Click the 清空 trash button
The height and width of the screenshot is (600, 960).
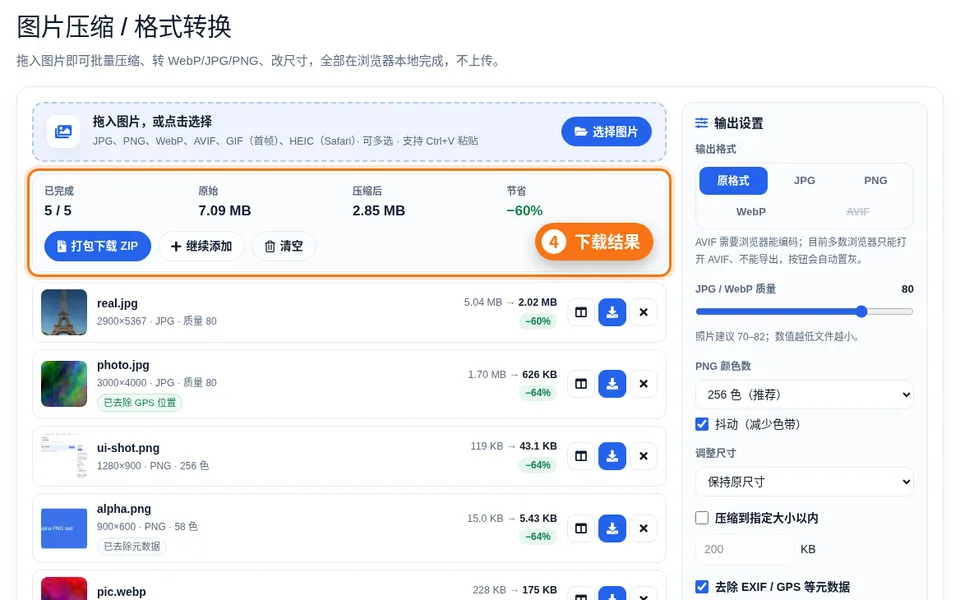click(283, 246)
